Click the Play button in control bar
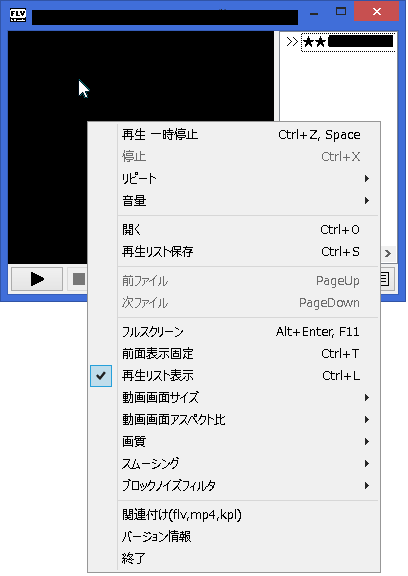This screenshot has width=408, height=576. pos(37,279)
